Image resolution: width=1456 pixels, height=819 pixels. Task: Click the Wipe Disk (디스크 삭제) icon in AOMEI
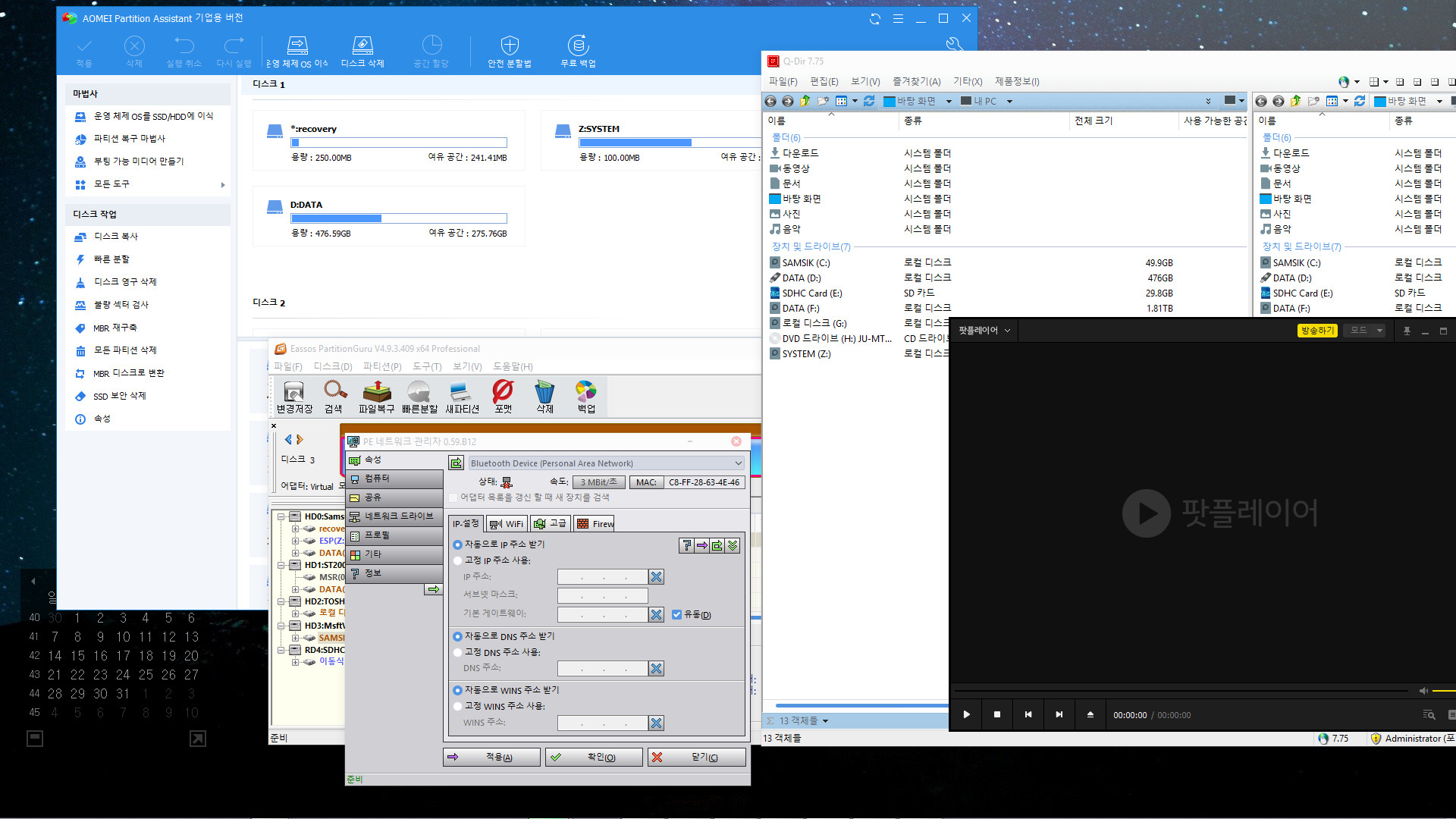point(362,45)
